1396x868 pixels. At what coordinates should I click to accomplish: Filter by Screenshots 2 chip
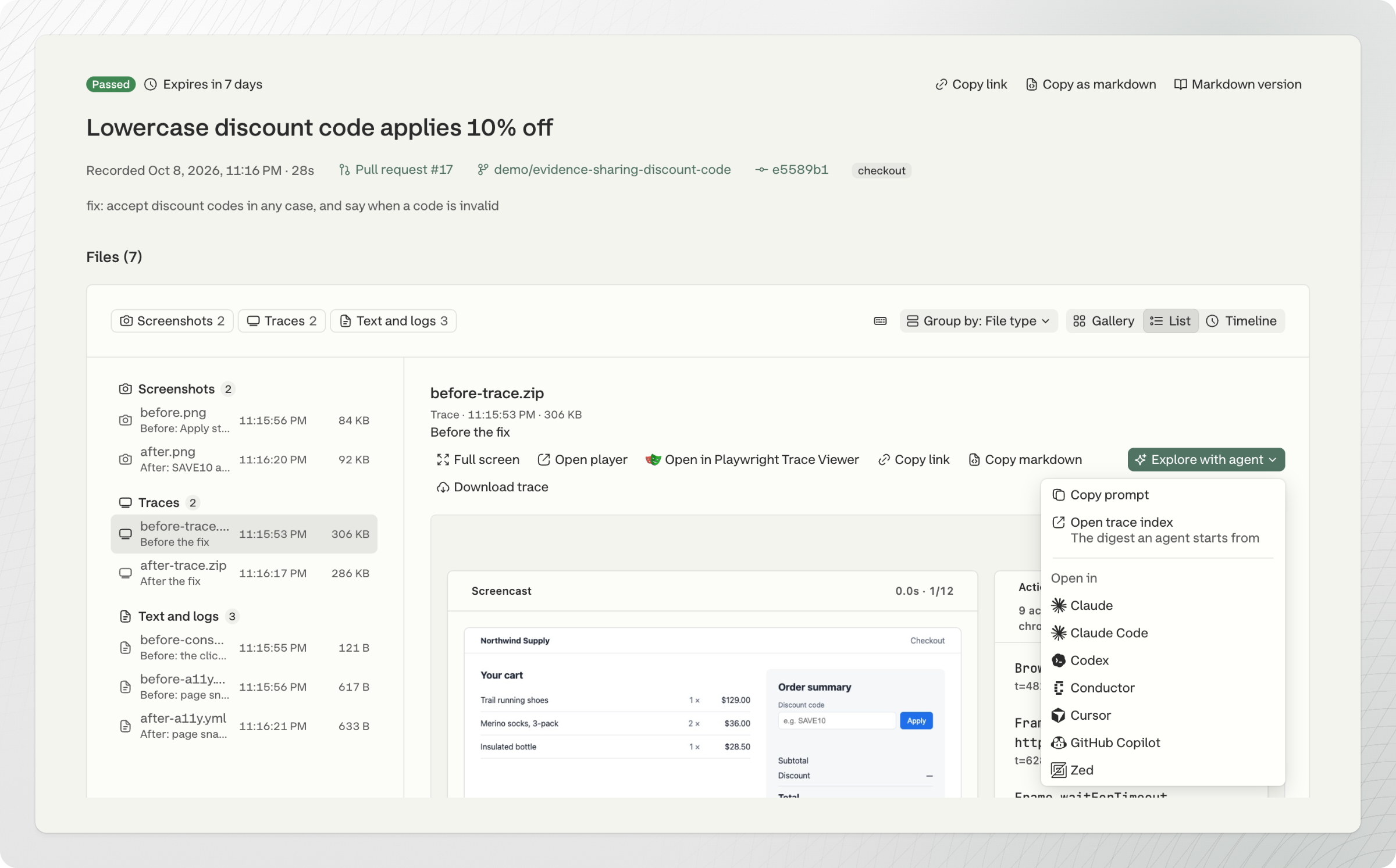click(172, 321)
